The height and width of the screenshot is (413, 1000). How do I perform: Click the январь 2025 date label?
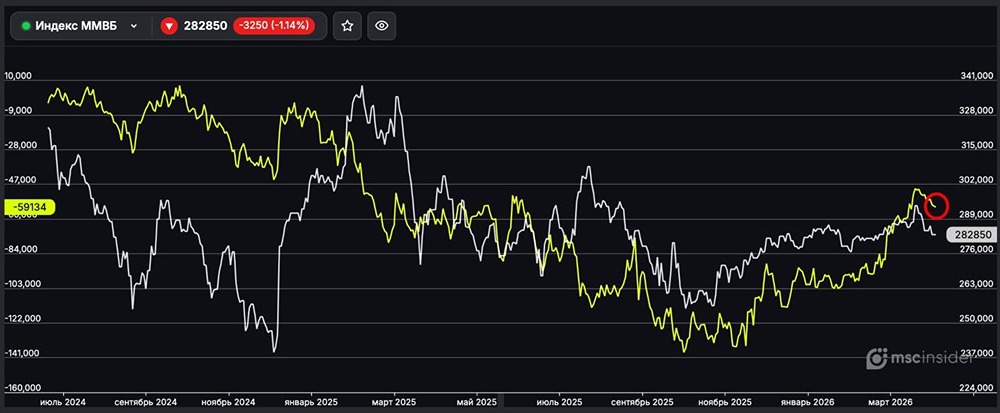point(311,403)
